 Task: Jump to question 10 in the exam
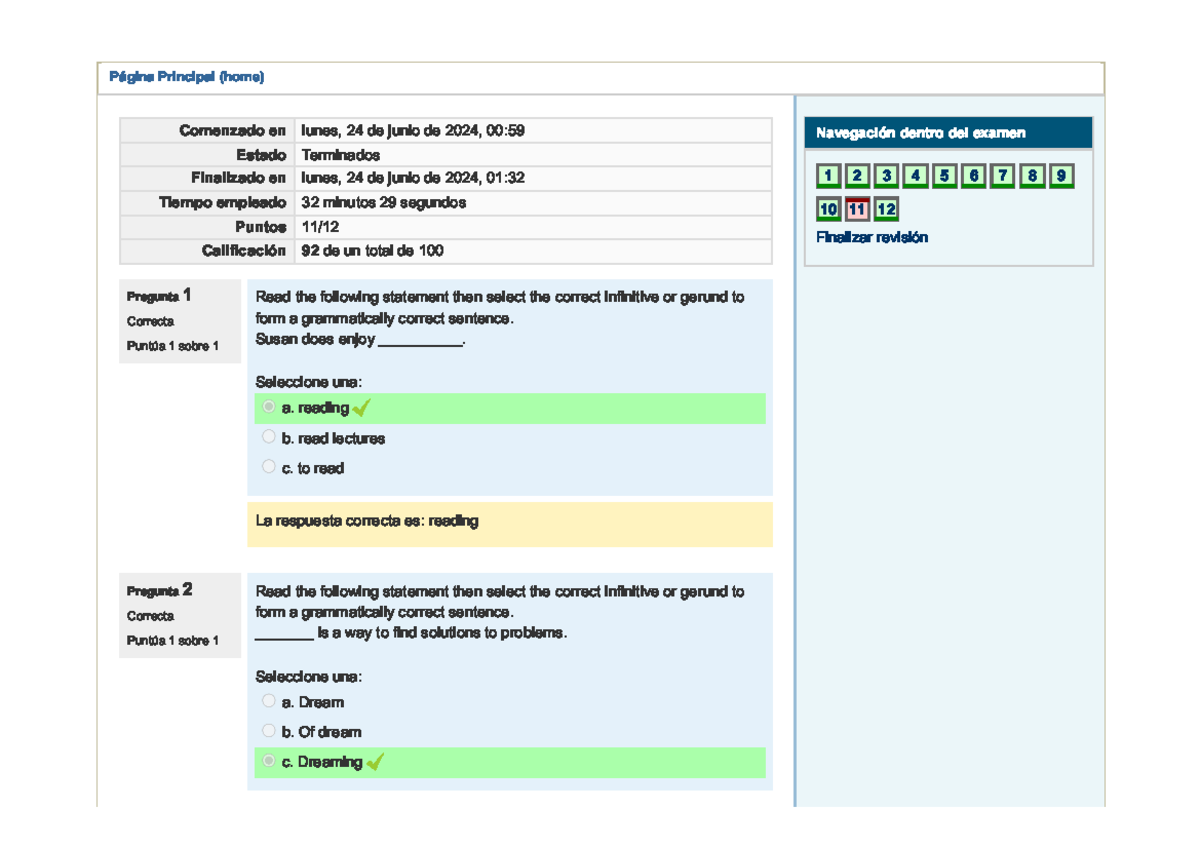828,209
